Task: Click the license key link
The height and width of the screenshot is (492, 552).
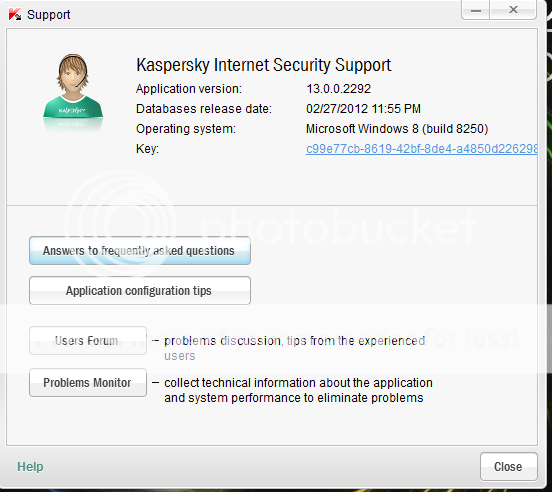Action: coord(421,149)
